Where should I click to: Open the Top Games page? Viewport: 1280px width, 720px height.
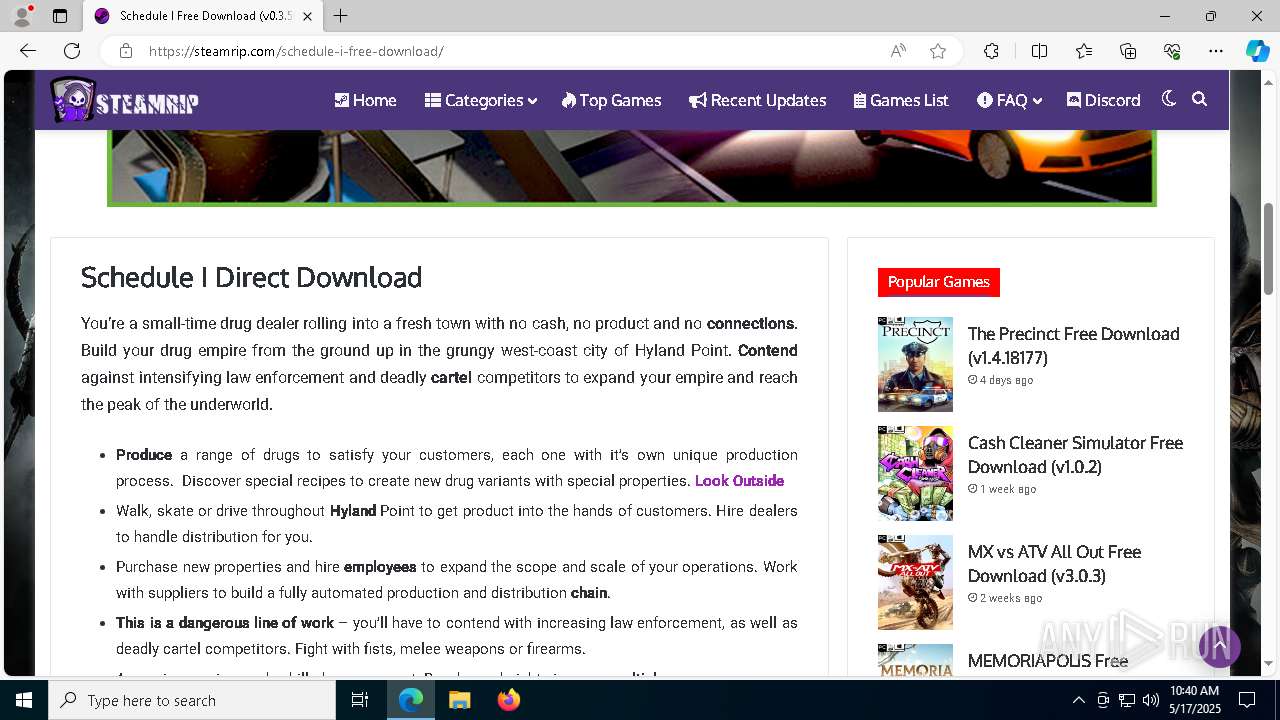point(611,100)
